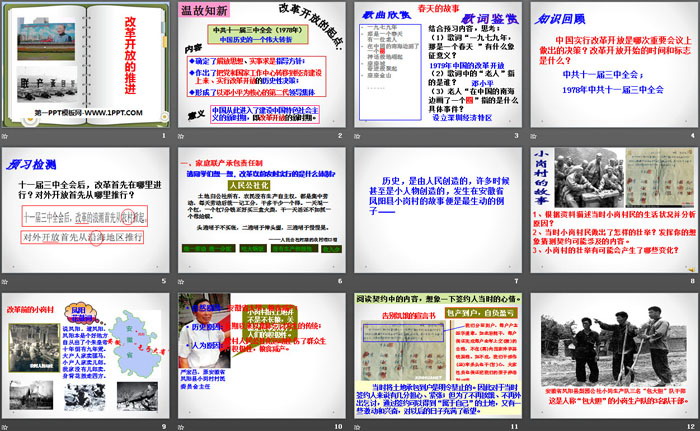700x431 pixels.
Task: Click animation star icon under slide 9
Action: coord(5,427)
